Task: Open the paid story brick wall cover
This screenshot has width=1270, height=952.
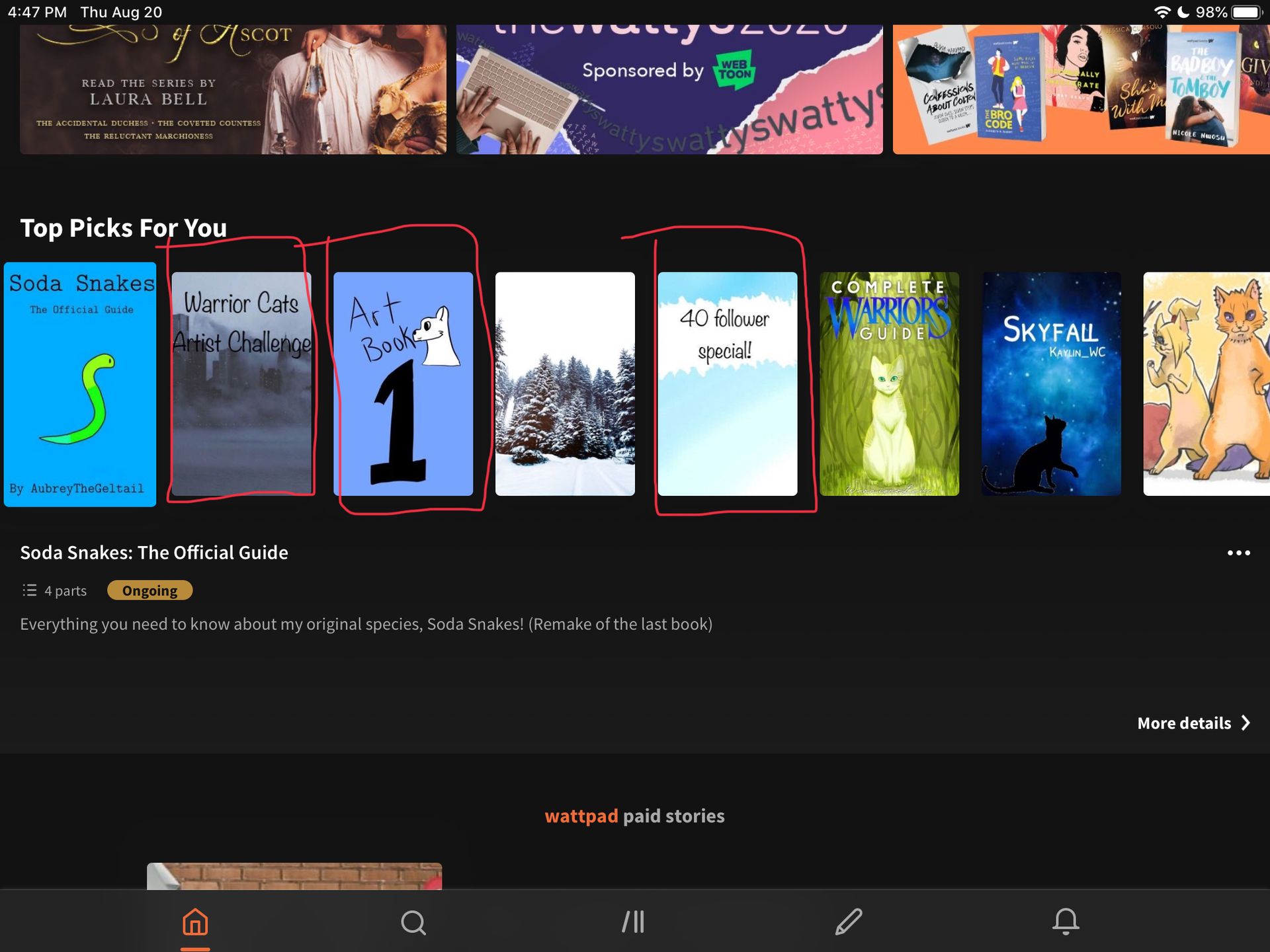Action: [294, 876]
